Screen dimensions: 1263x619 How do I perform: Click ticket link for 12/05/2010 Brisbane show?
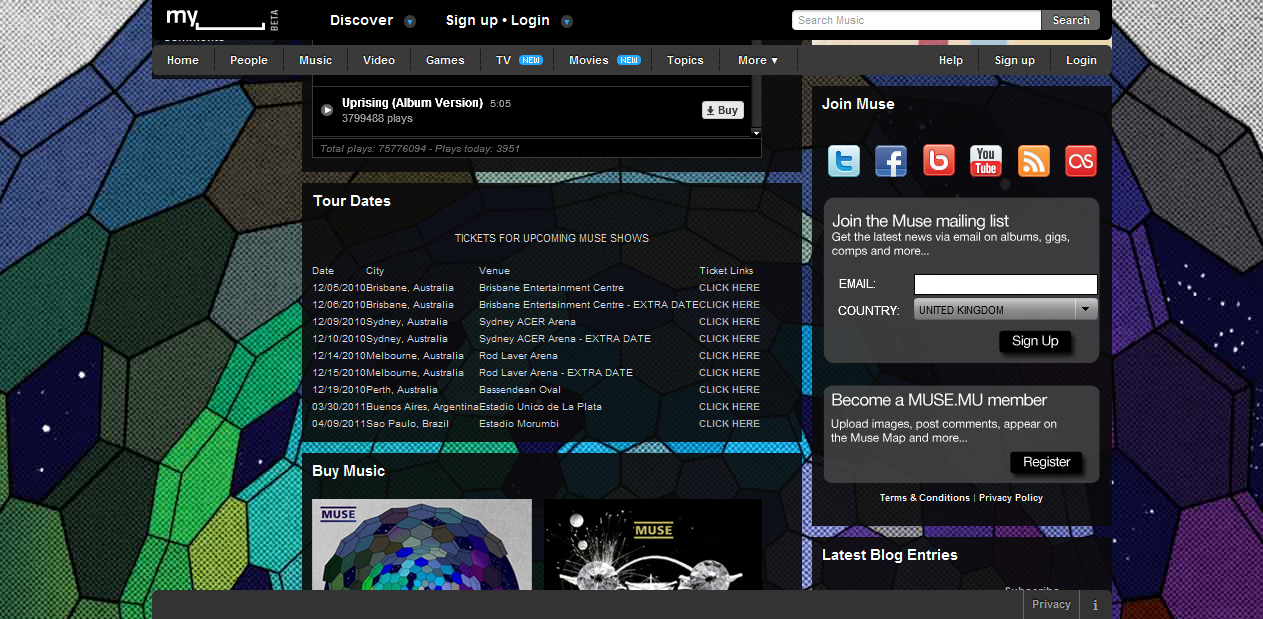pyautogui.click(x=729, y=288)
